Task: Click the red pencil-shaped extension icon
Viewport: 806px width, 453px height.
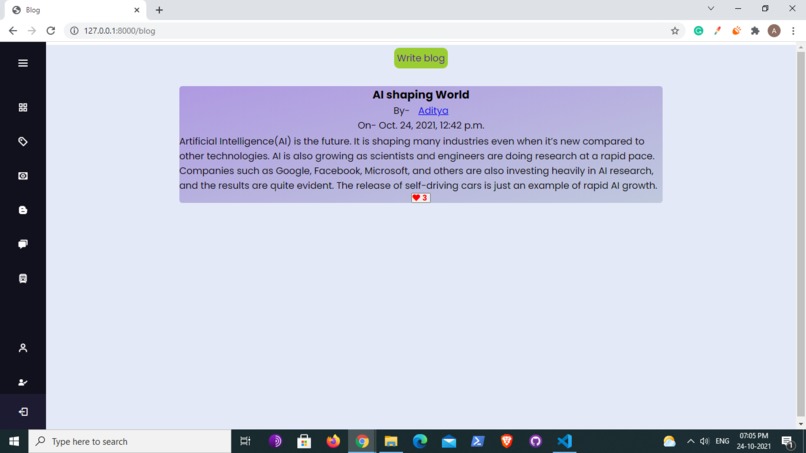Action: 717,31
